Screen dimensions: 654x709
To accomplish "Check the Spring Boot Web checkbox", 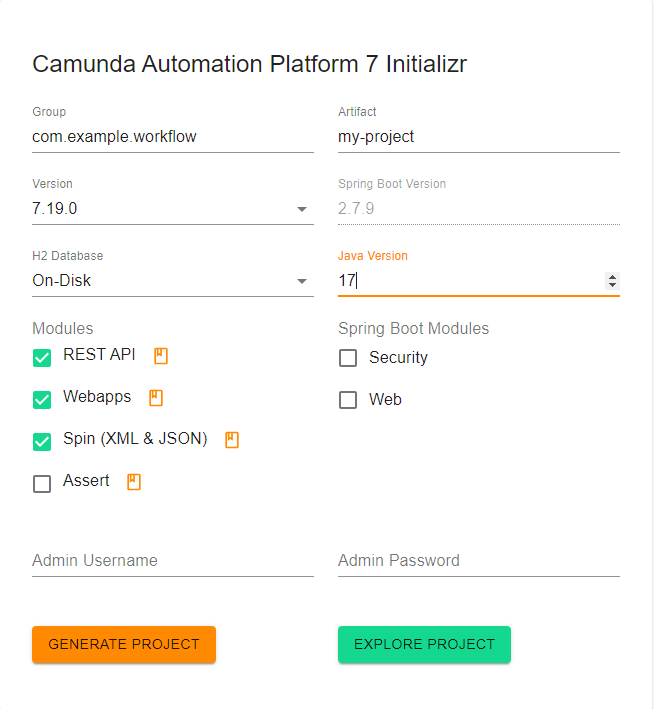I will [348, 400].
